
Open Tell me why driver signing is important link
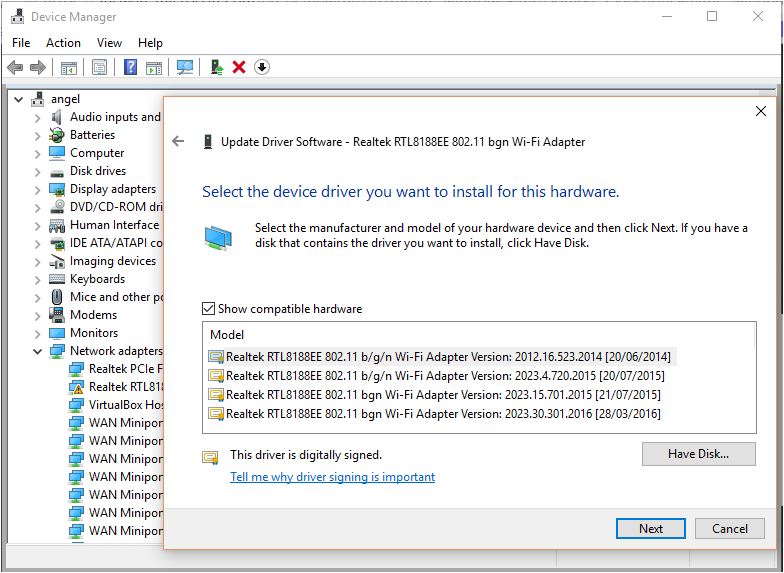click(x=332, y=476)
